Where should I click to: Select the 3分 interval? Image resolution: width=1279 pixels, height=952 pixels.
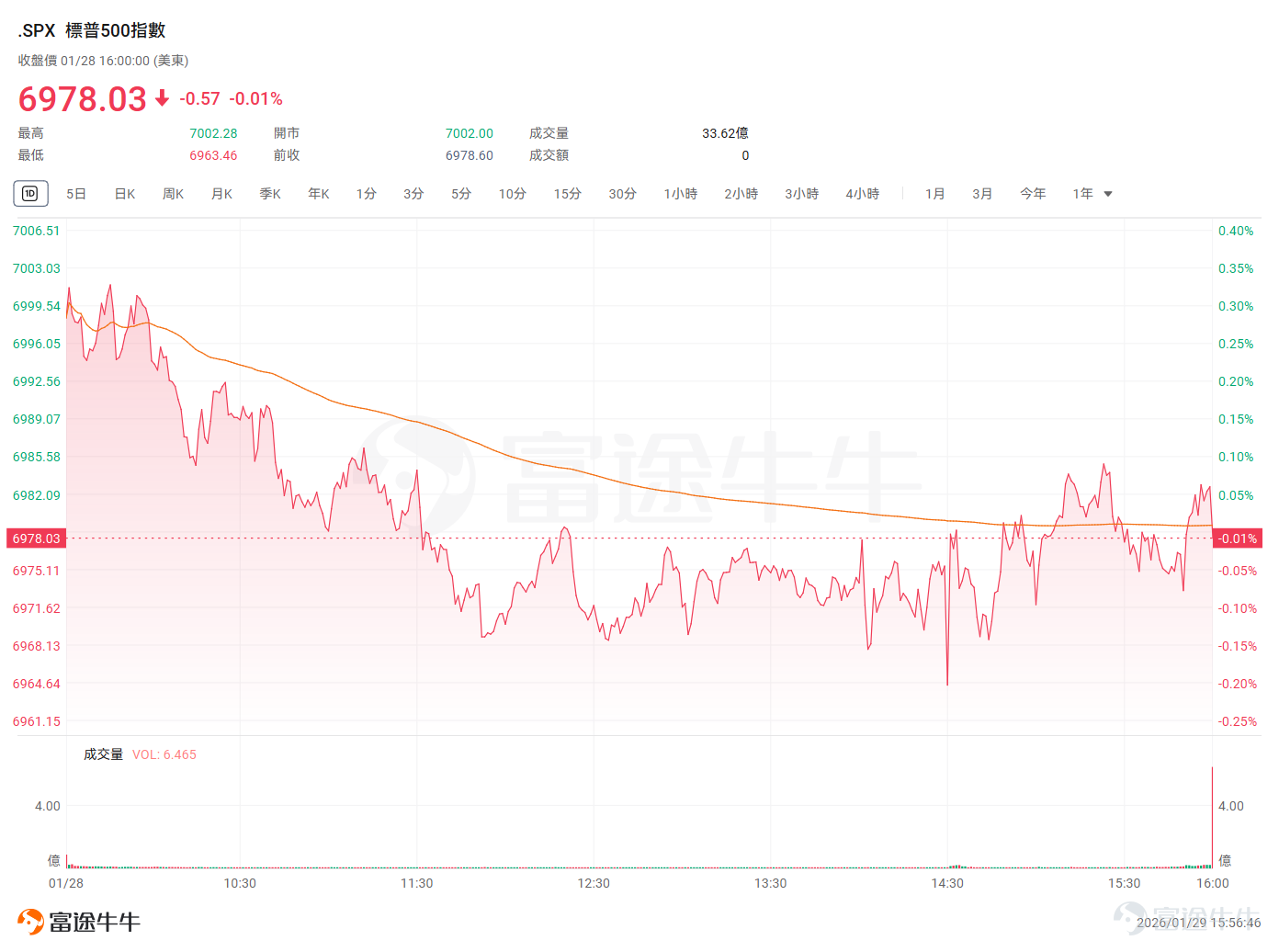pyautogui.click(x=413, y=194)
